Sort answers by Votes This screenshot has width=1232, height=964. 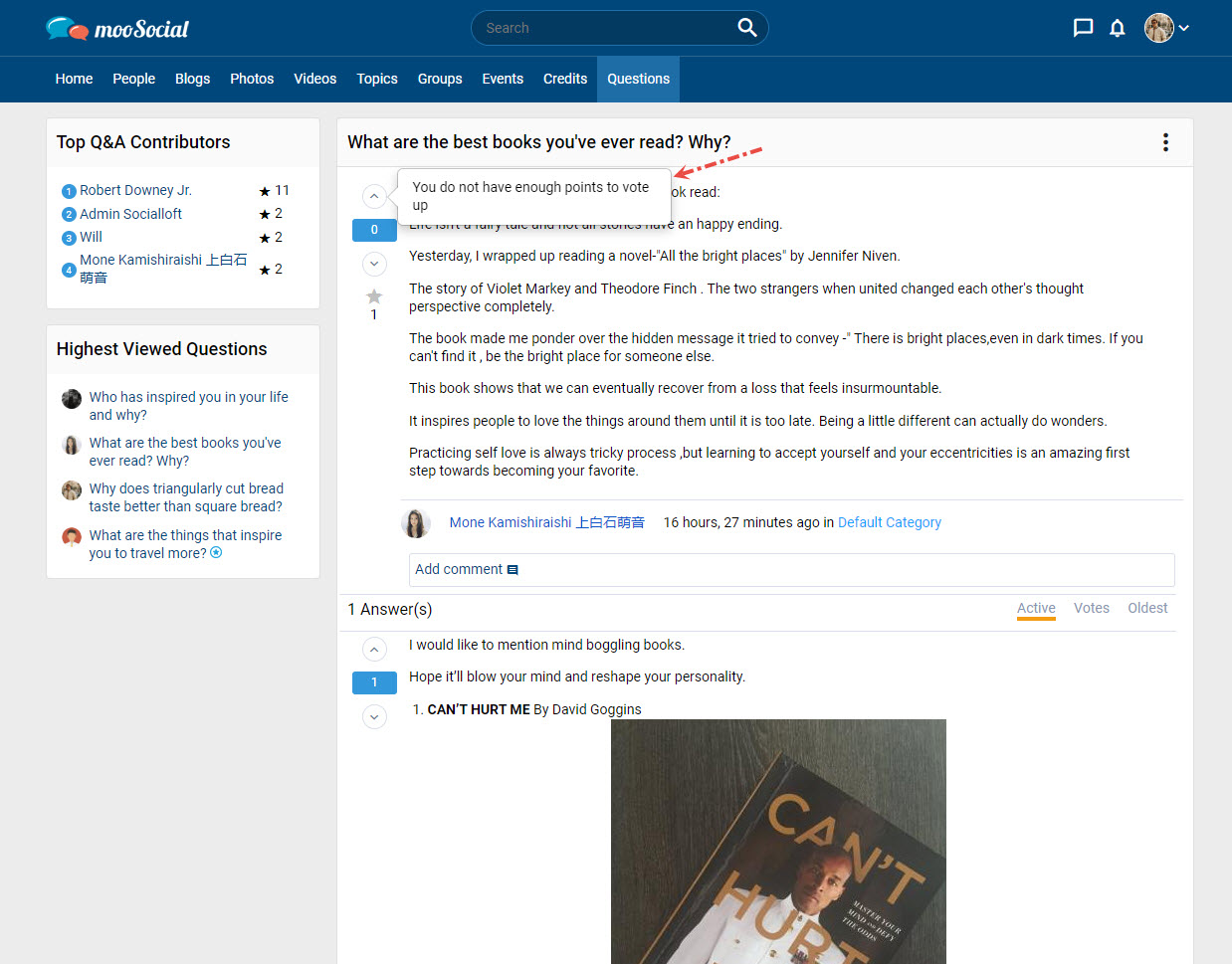point(1092,608)
